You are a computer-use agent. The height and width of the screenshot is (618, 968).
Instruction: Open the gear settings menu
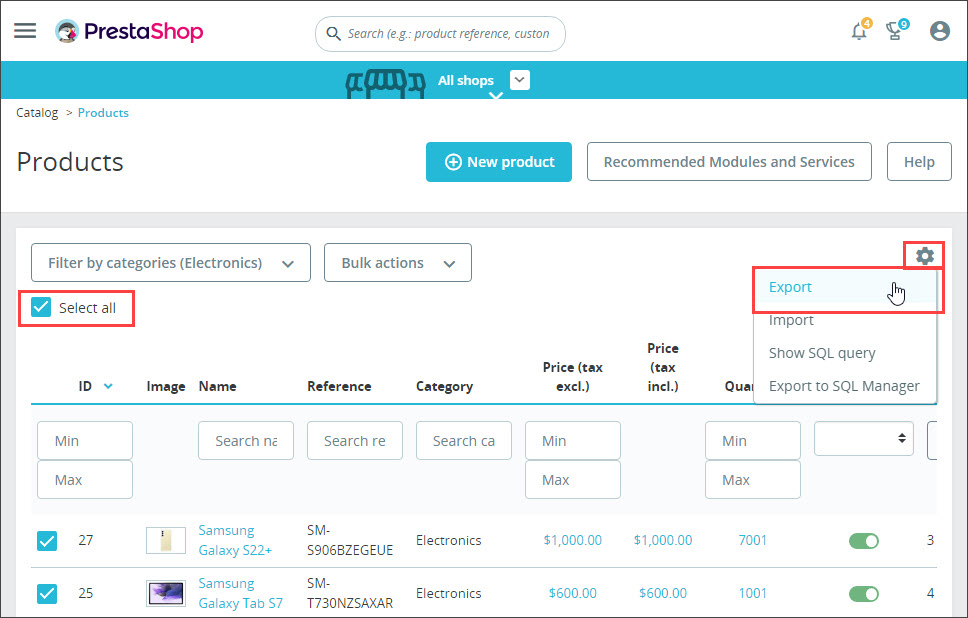[924, 255]
